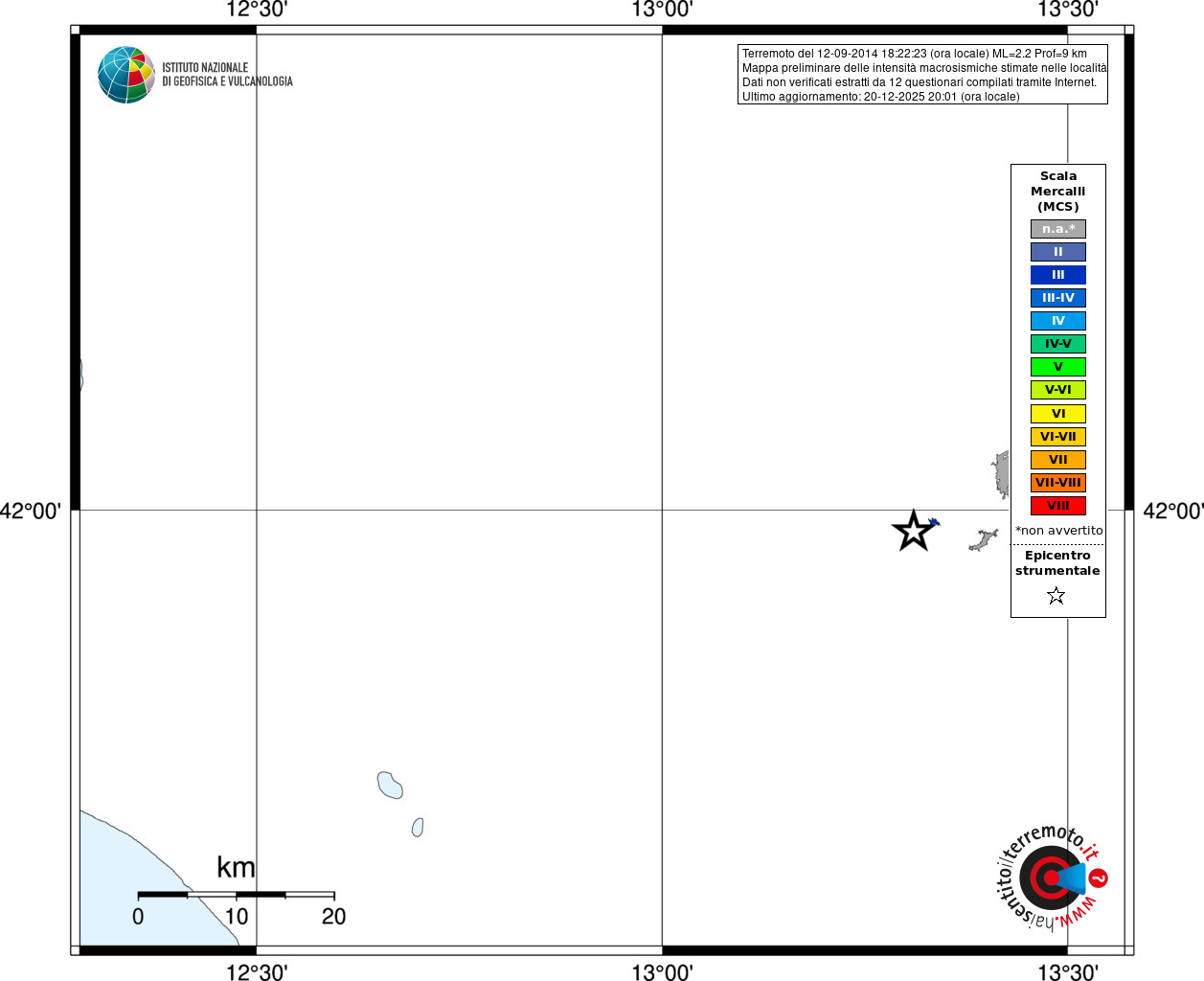This screenshot has height=981, width=1204.
Task: Click the '*non avvertito' legend note
Action: (x=1058, y=531)
